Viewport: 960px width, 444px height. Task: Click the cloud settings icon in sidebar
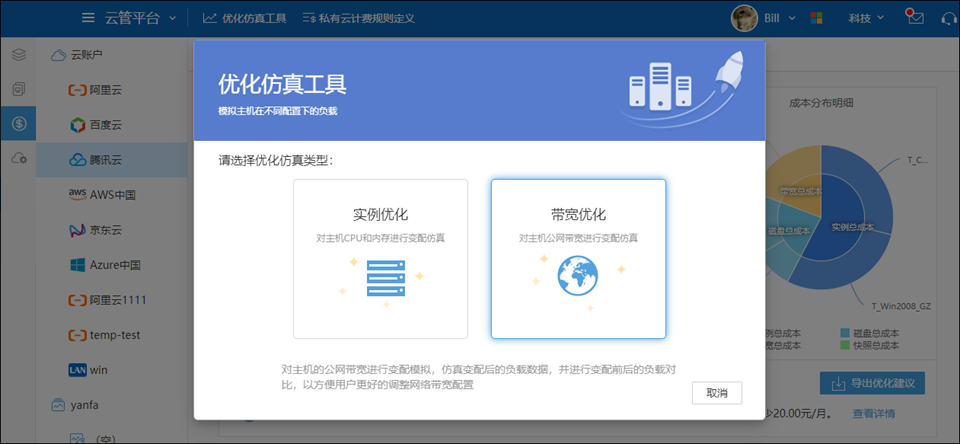(x=18, y=158)
